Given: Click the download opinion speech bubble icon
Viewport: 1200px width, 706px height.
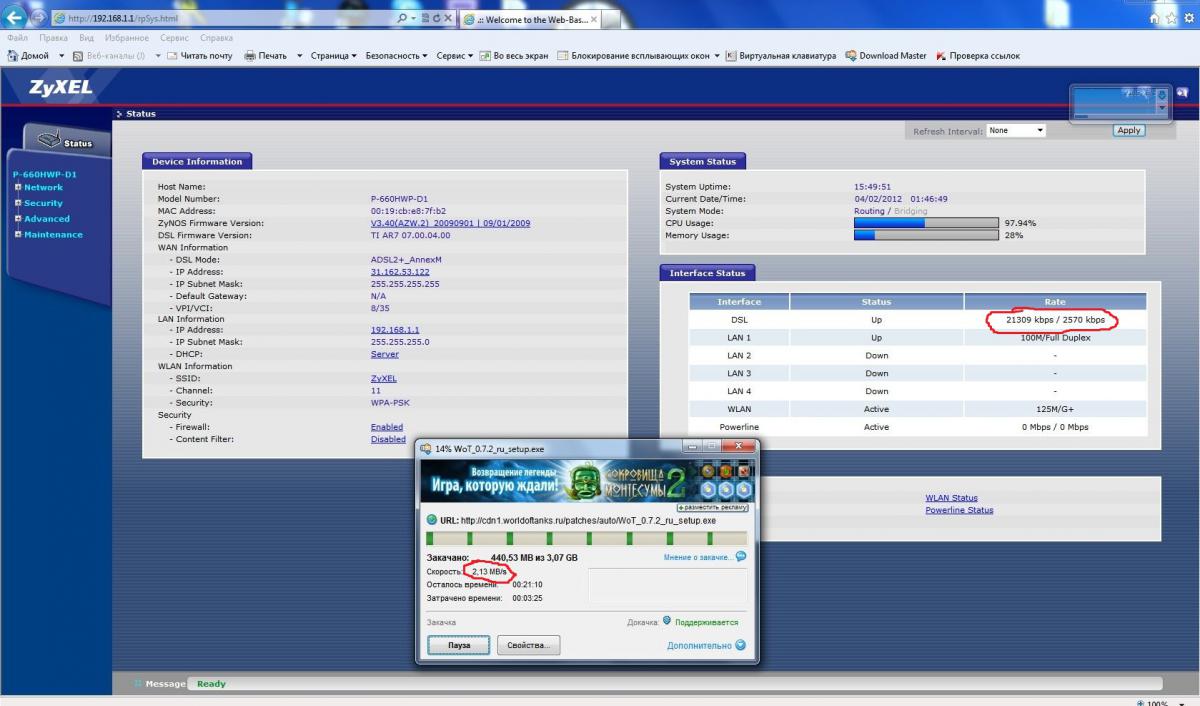Looking at the screenshot, I should (741, 557).
